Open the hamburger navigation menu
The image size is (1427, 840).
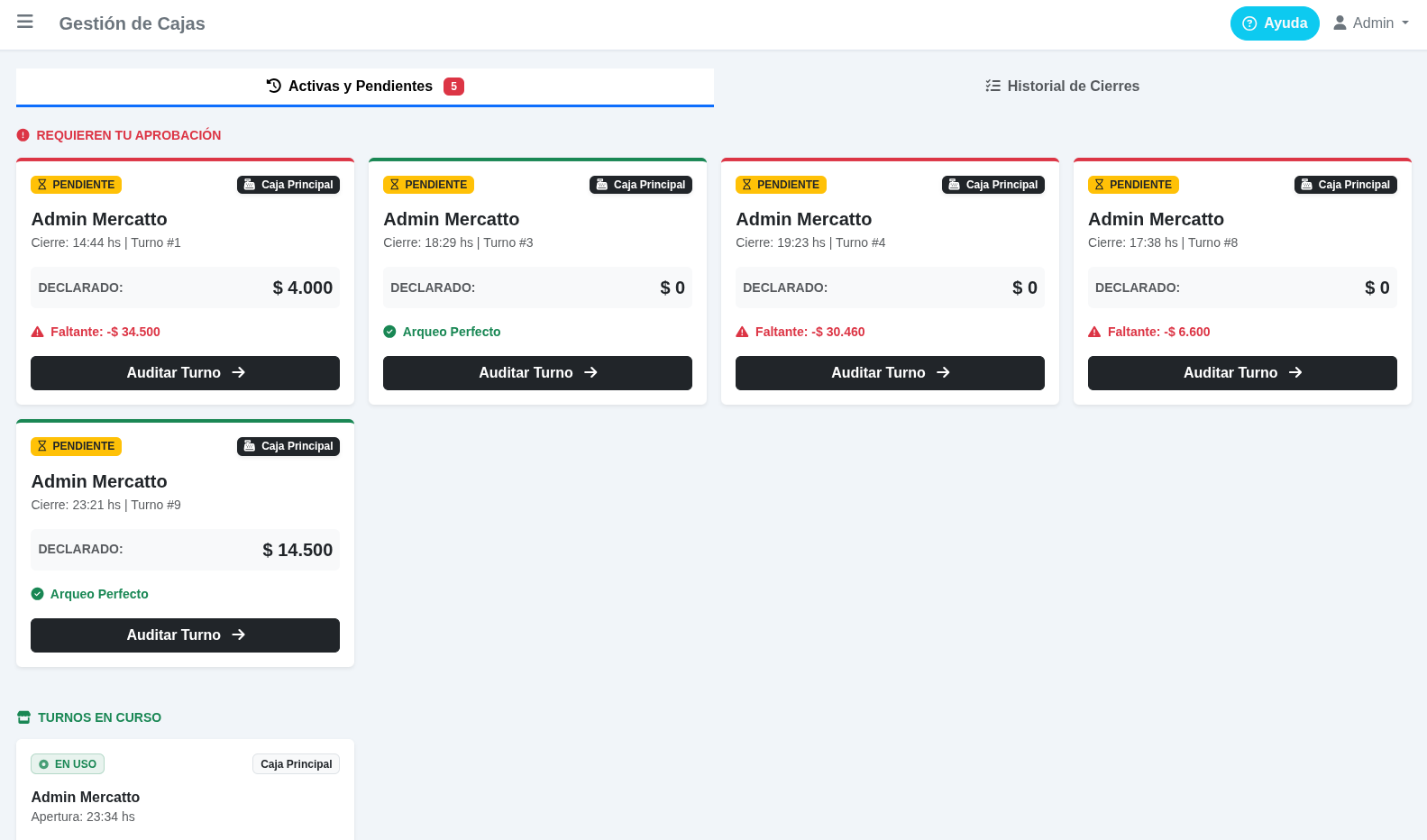pyautogui.click(x=25, y=22)
